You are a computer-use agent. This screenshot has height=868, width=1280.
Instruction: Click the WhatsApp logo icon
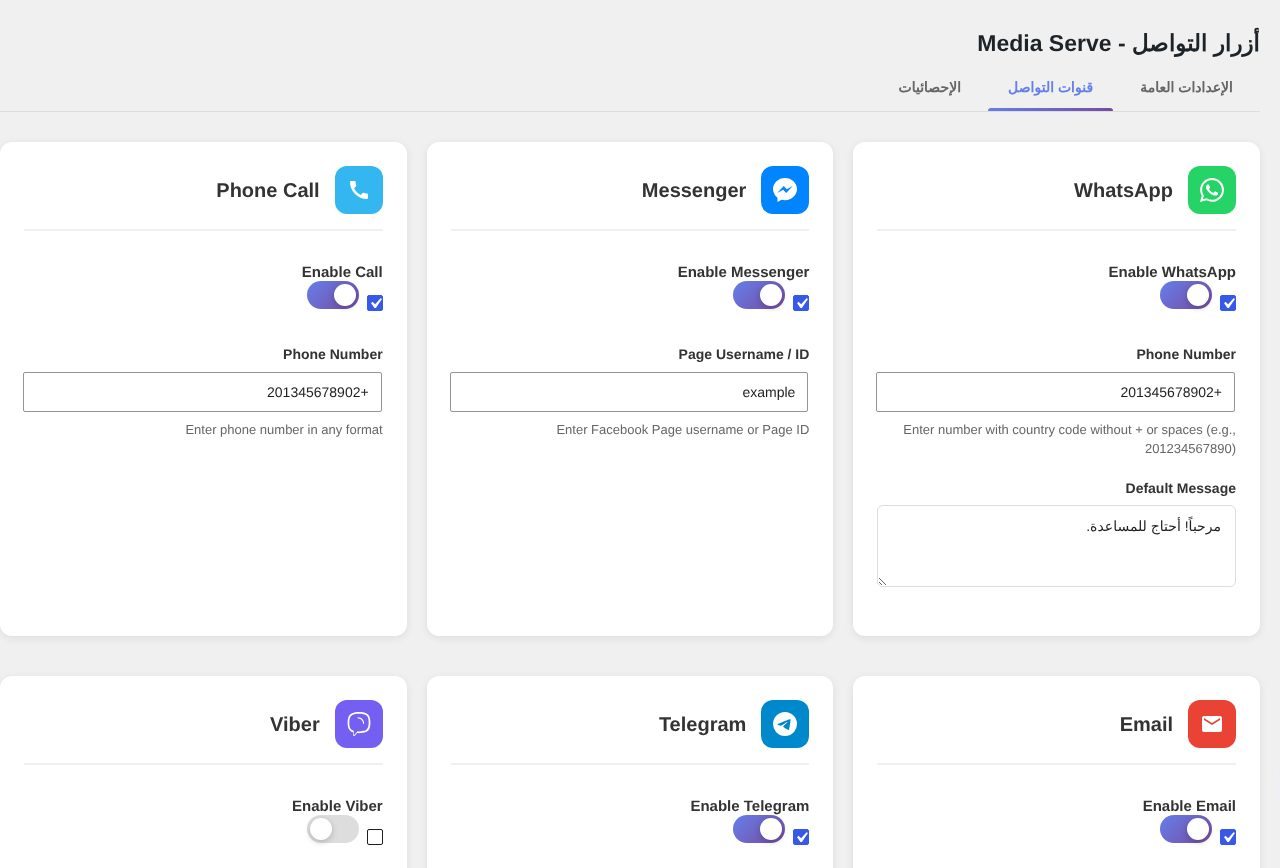tap(1211, 190)
